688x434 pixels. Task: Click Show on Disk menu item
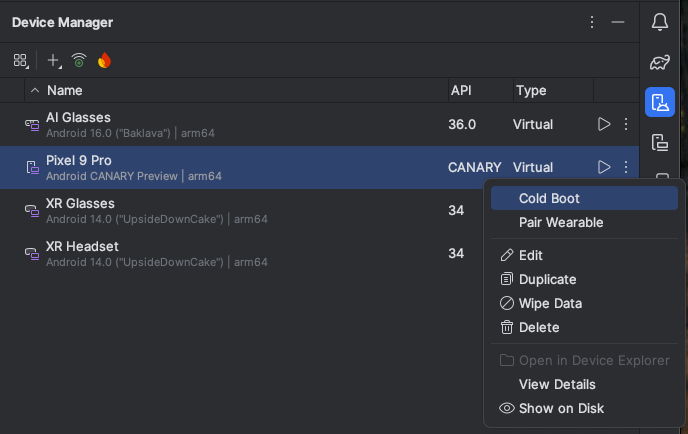[560, 408]
